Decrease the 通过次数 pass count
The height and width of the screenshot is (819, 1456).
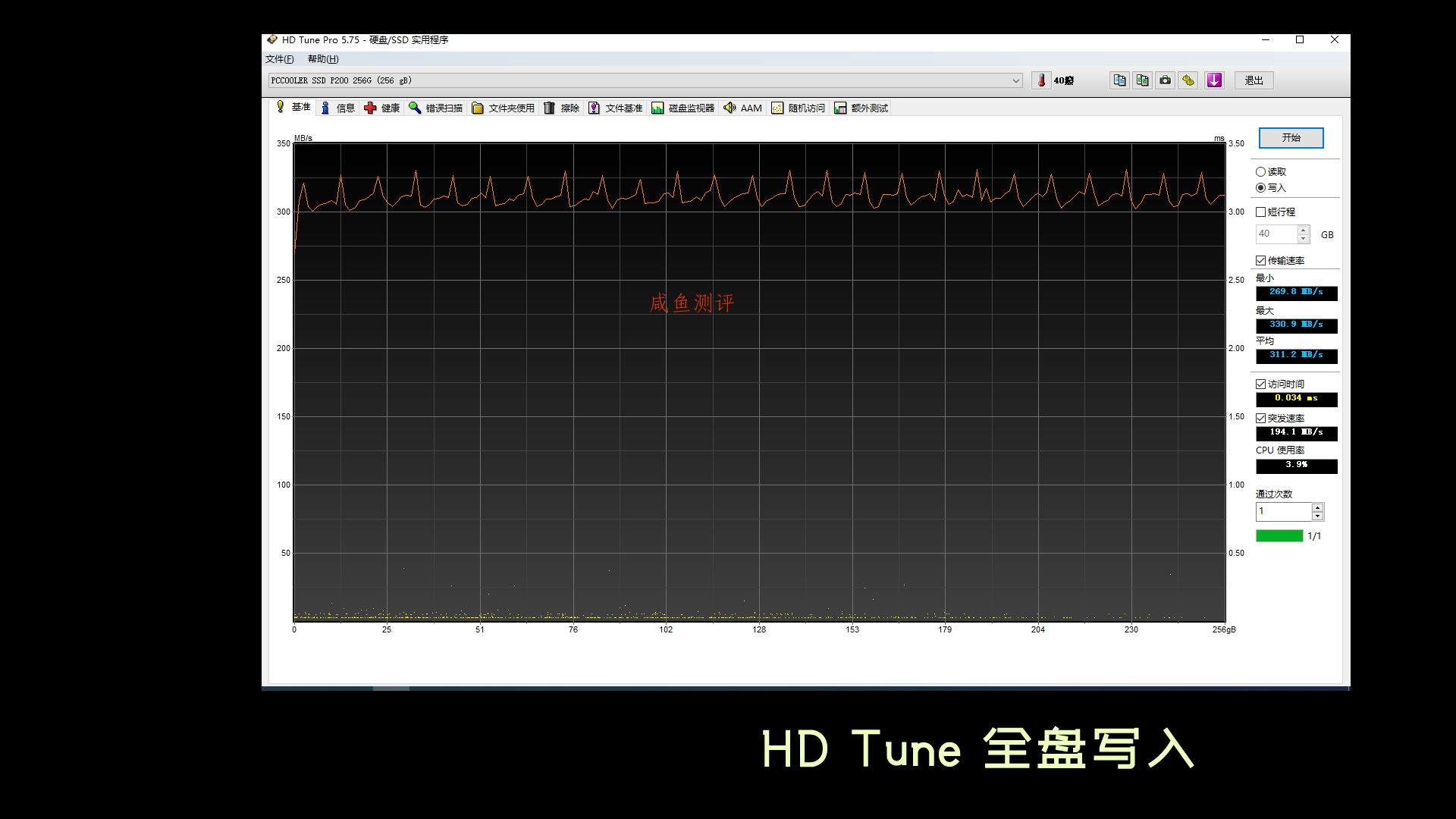[1317, 516]
